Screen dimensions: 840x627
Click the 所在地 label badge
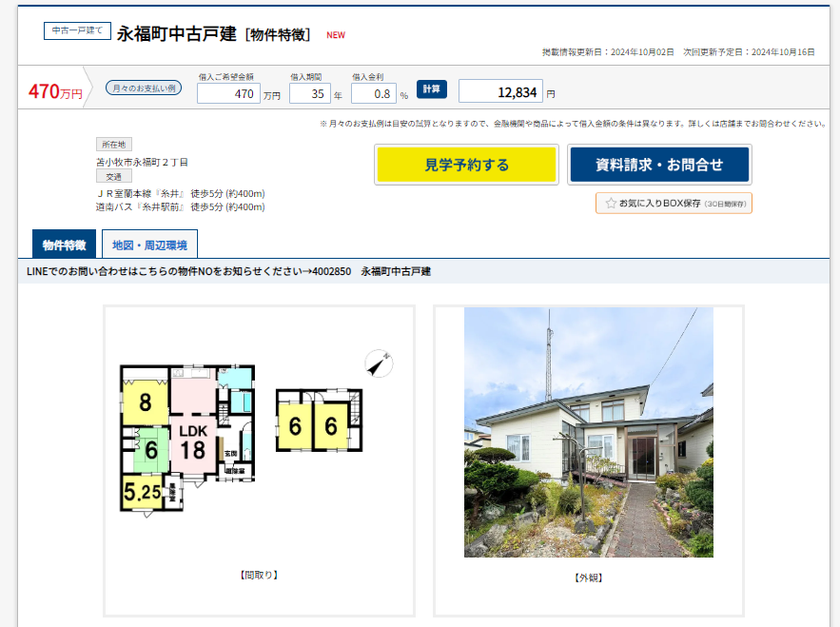(113, 145)
